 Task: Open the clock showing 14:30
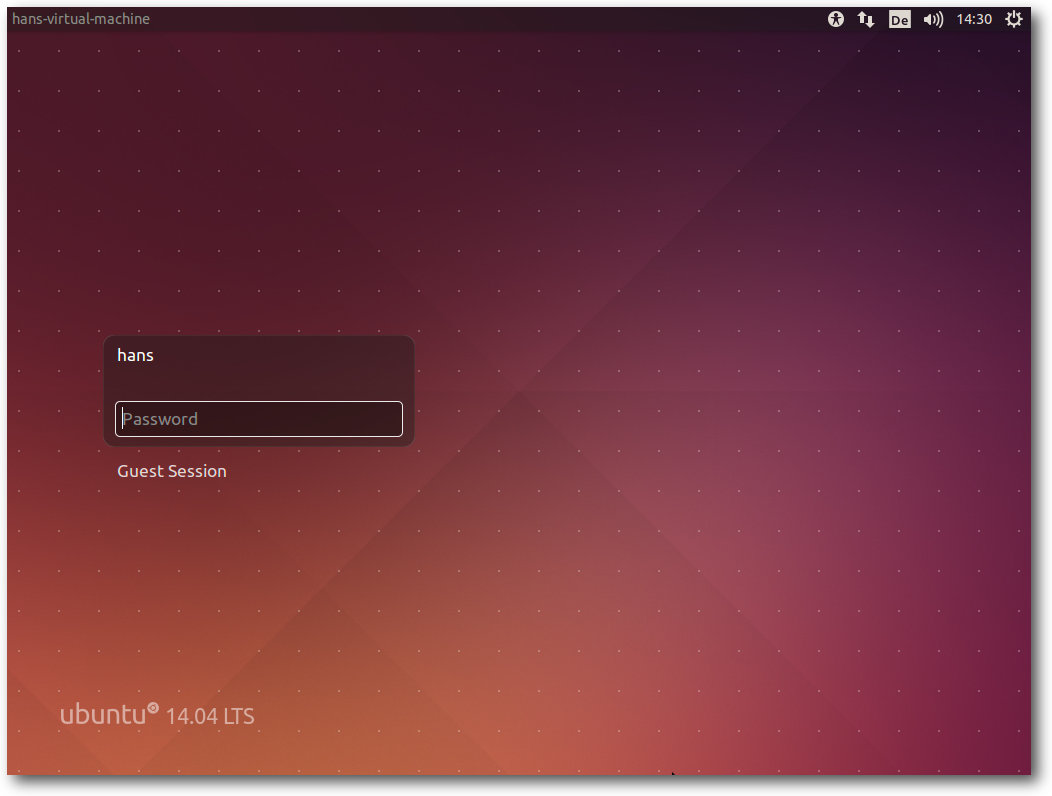(x=974, y=19)
